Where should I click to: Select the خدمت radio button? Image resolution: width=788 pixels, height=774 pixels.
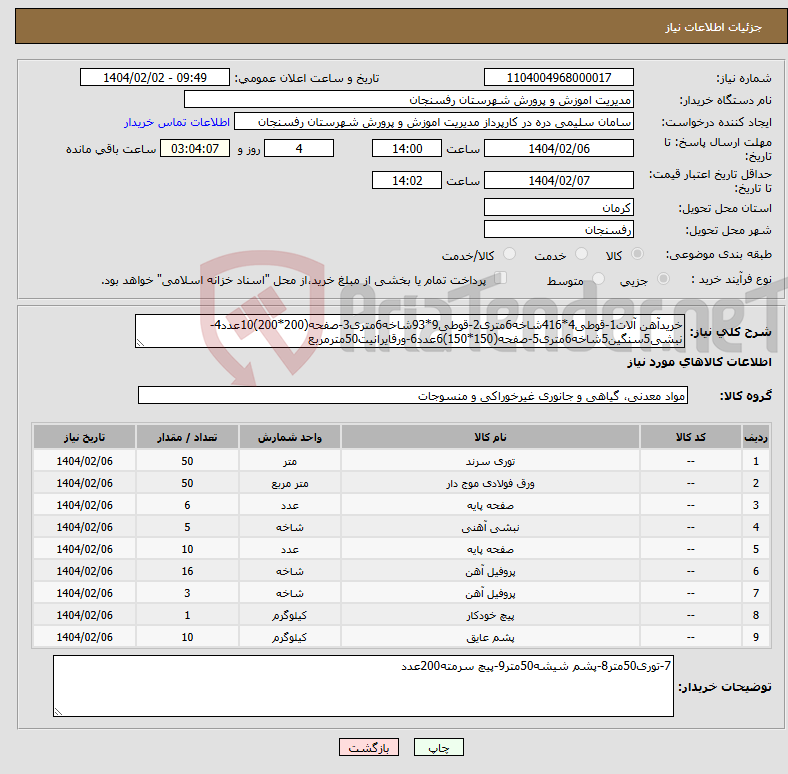581,254
